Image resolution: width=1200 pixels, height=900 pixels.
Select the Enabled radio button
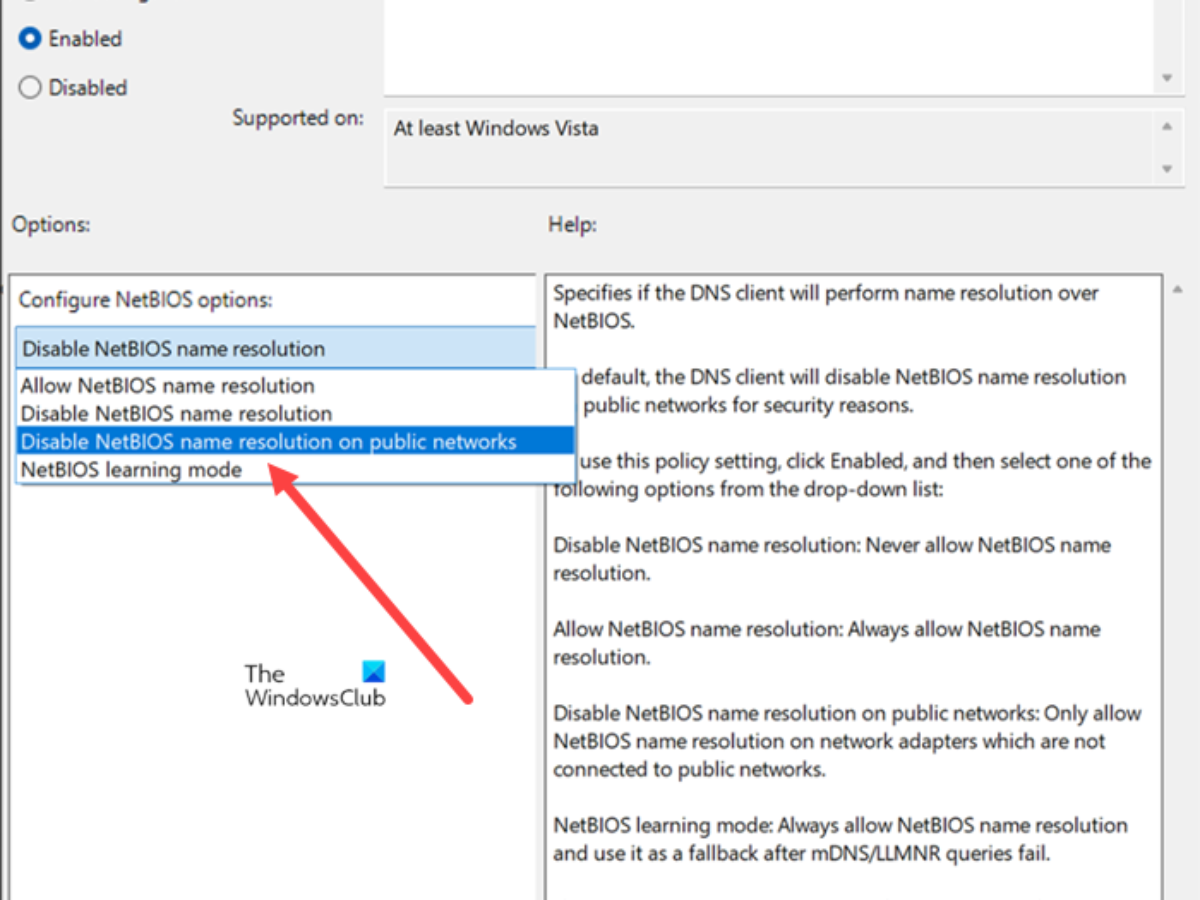click(31, 39)
